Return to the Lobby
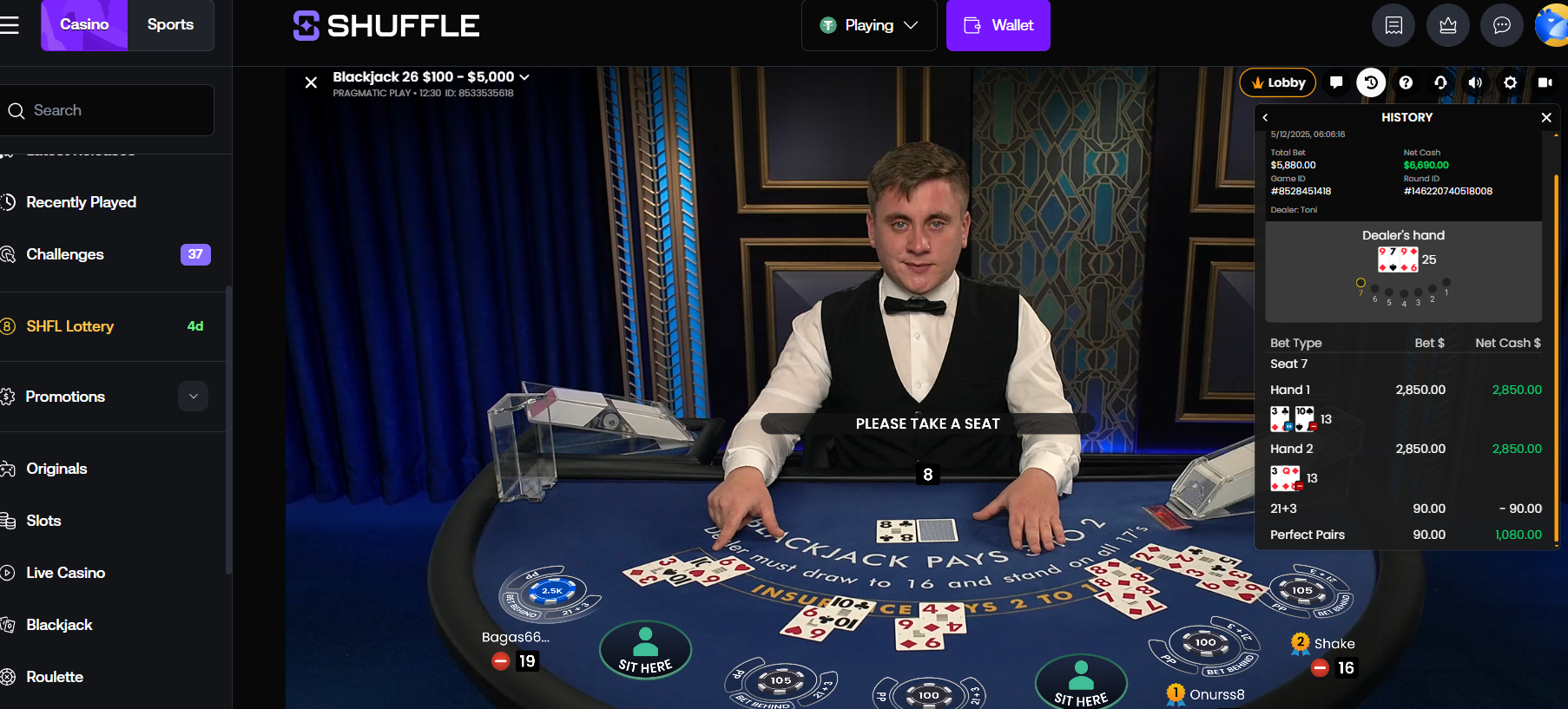1568x709 pixels. pos(1278,82)
